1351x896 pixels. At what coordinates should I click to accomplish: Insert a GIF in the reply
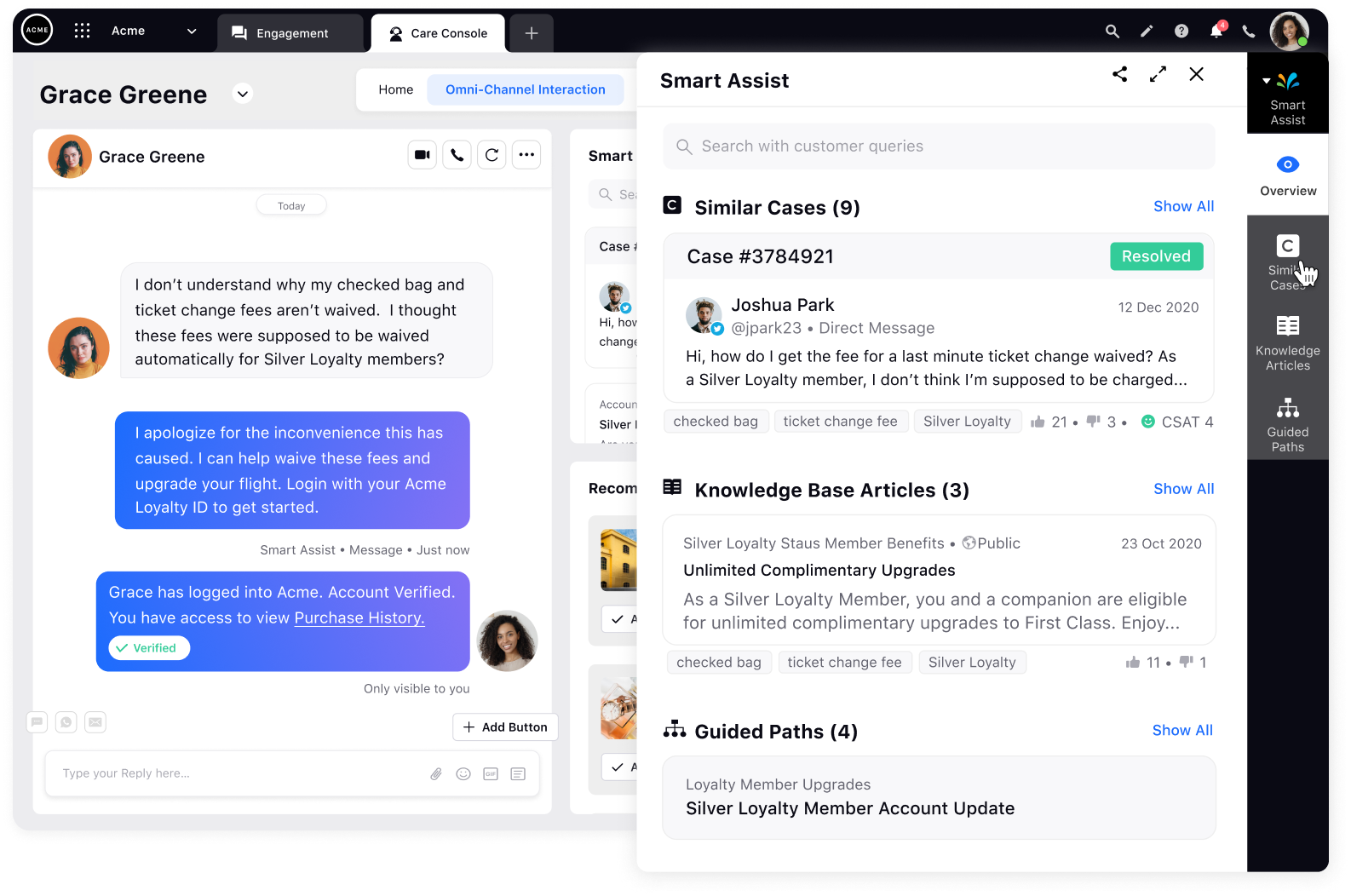pos(491,774)
